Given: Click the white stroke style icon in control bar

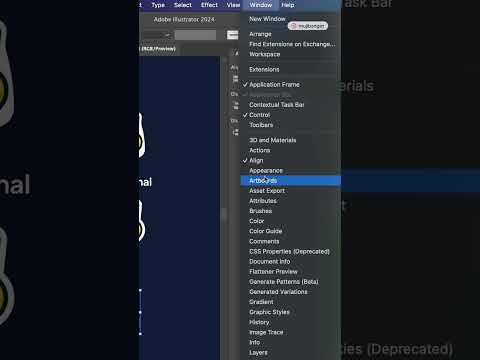Looking at the screenshot, I should [232, 35].
